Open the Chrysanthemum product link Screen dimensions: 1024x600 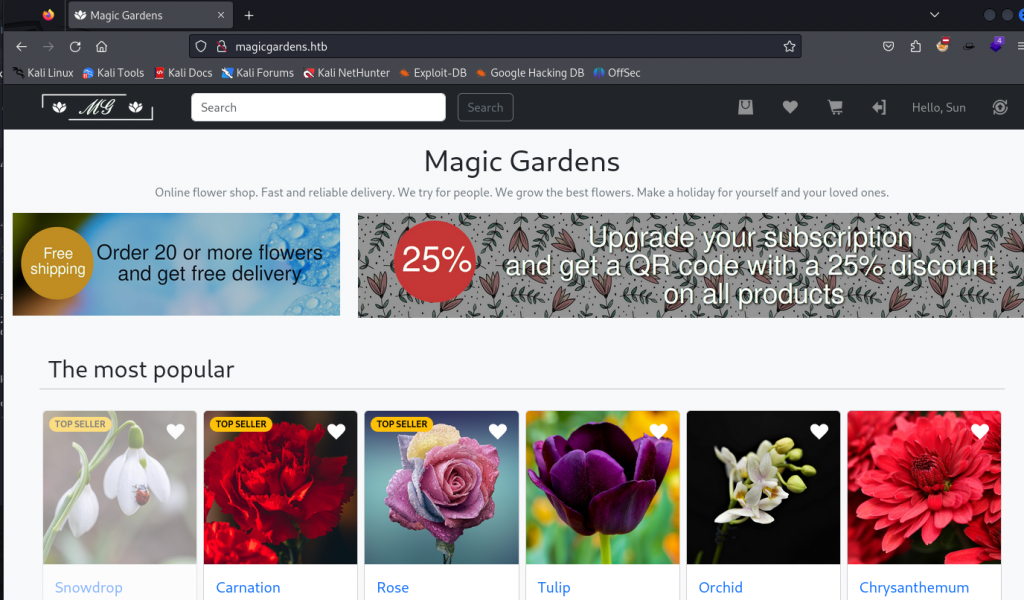pyautogui.click(x=914, y=587)
